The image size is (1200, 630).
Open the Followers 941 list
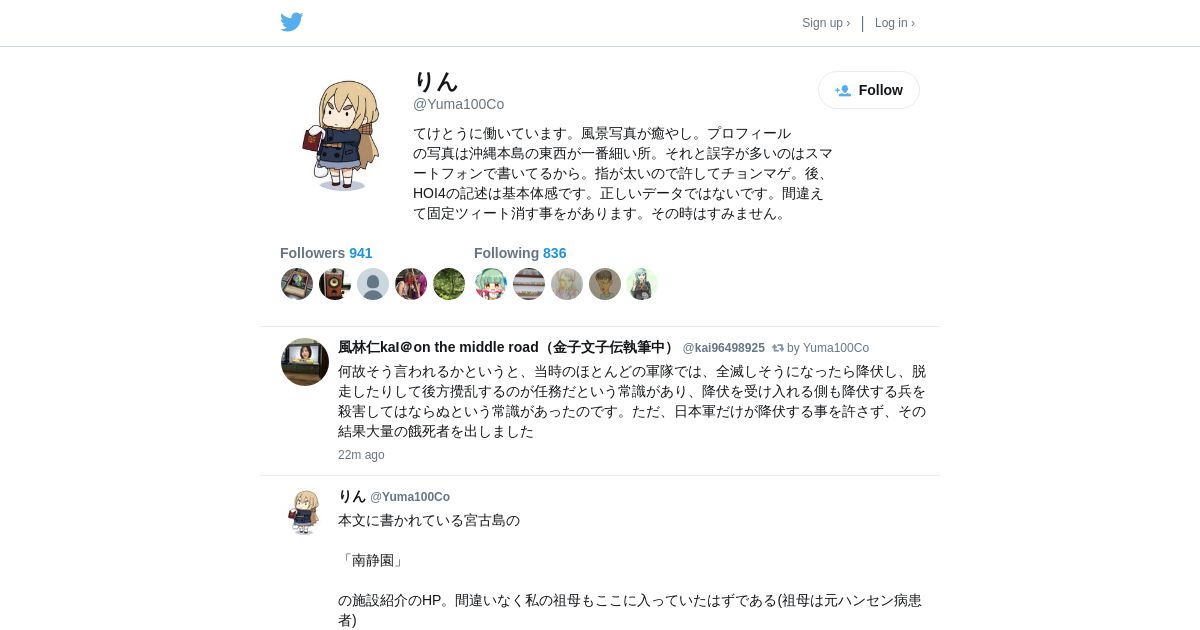pos(326,253)
